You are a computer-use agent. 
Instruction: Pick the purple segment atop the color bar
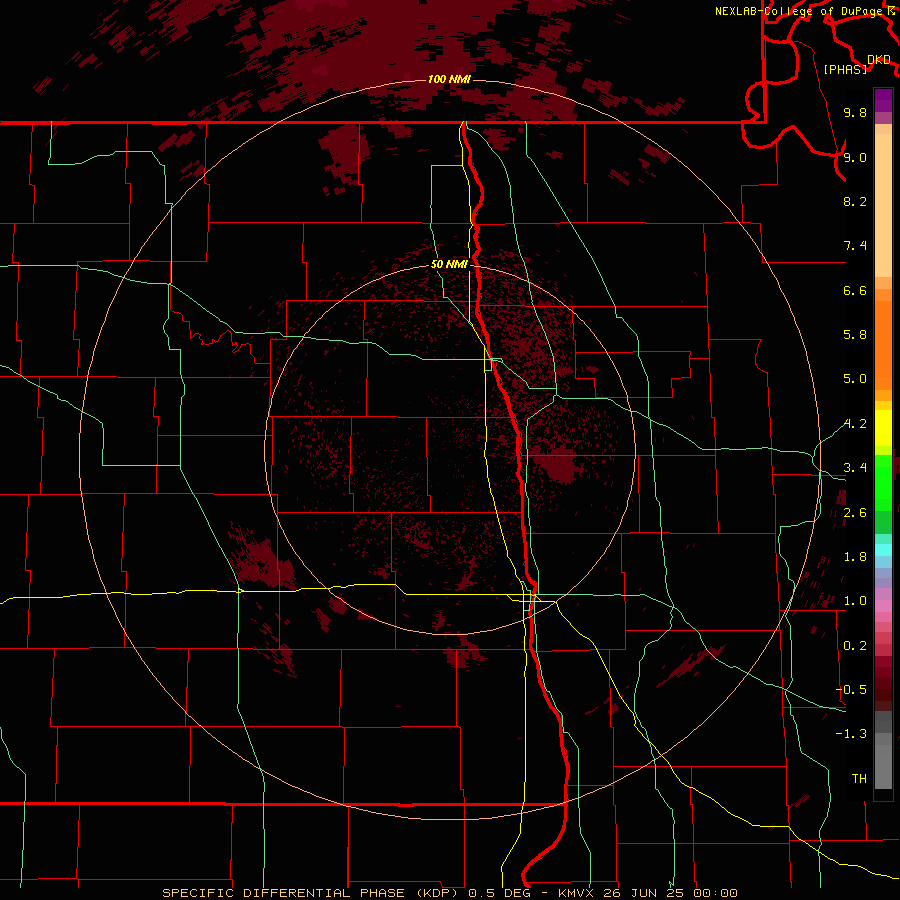(x=883, y=100)
